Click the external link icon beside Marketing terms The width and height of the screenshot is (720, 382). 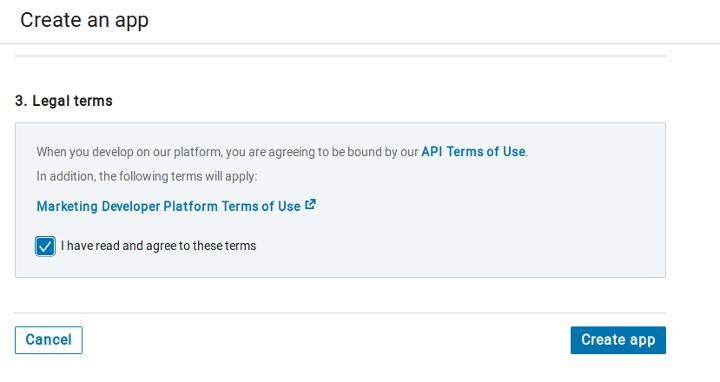(310, 205)
